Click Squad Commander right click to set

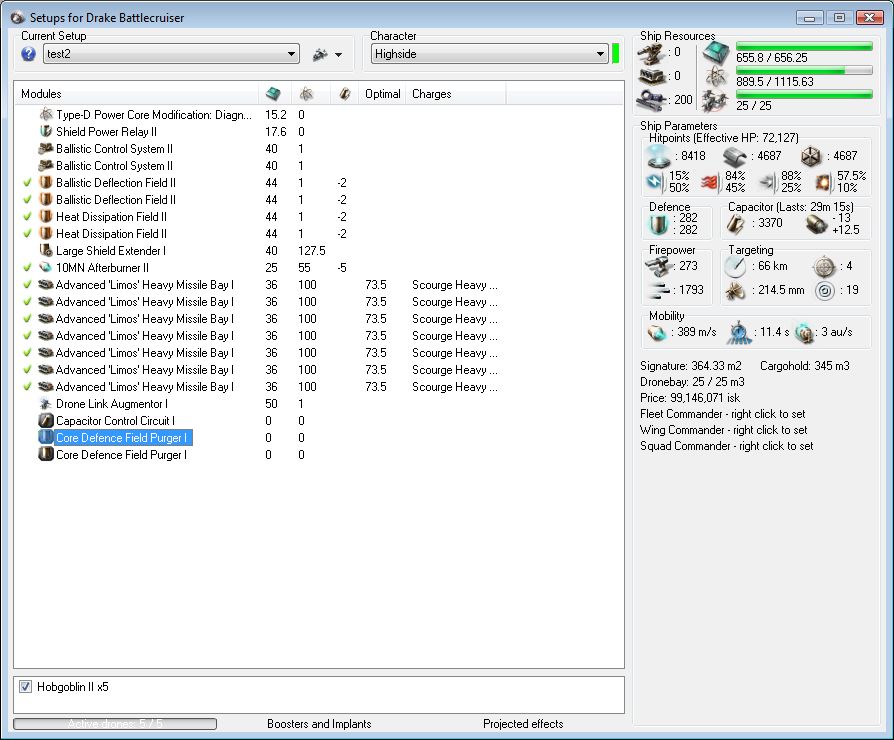point(726,446)
